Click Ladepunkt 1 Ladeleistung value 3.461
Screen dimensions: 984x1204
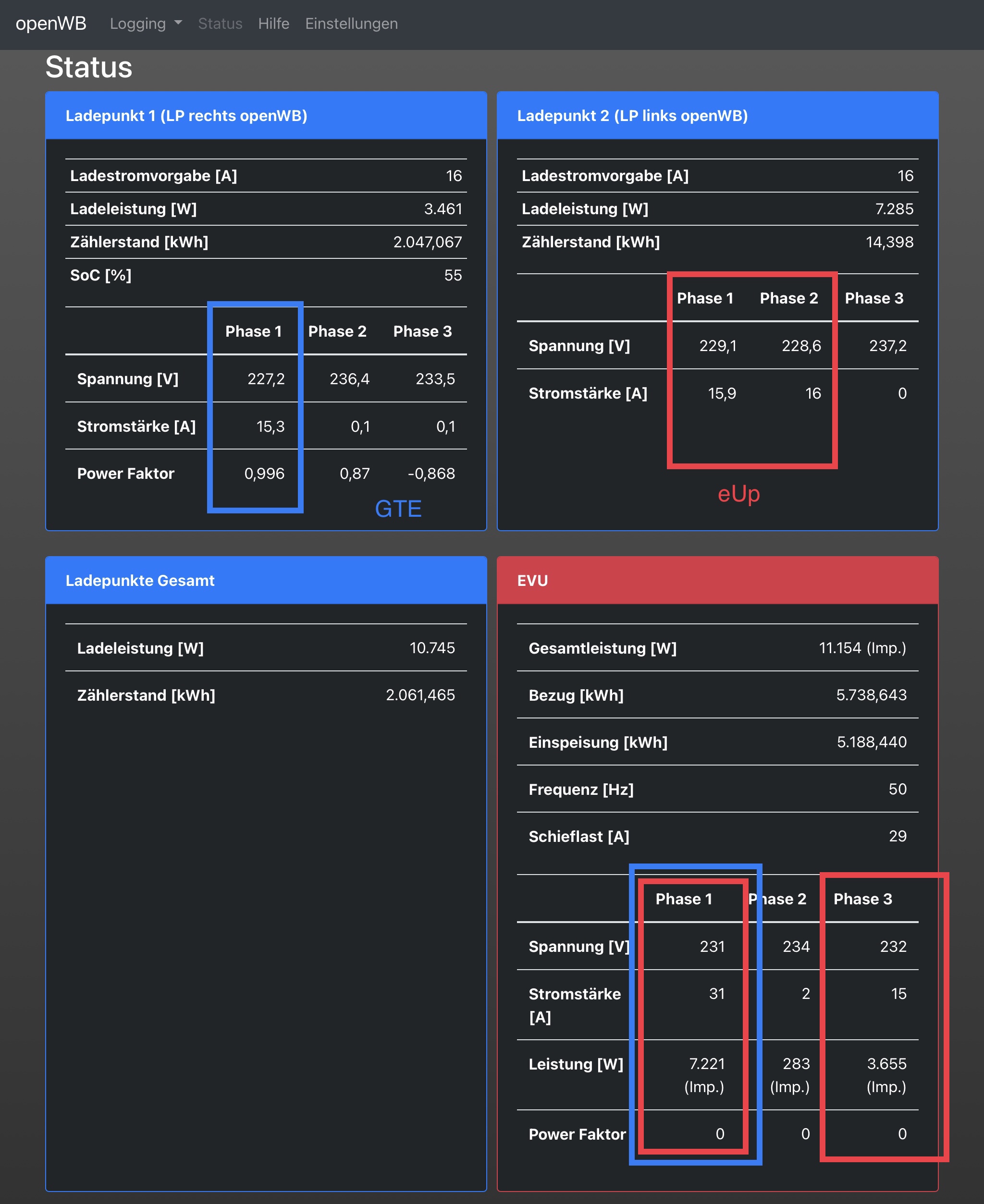(443, 209)
